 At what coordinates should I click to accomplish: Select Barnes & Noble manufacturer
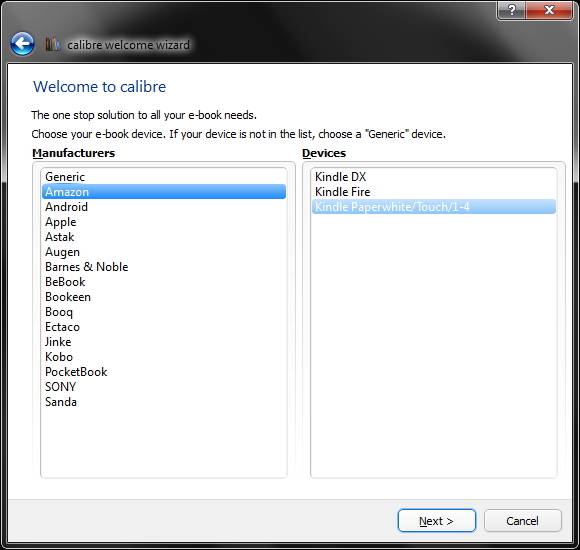164,267
